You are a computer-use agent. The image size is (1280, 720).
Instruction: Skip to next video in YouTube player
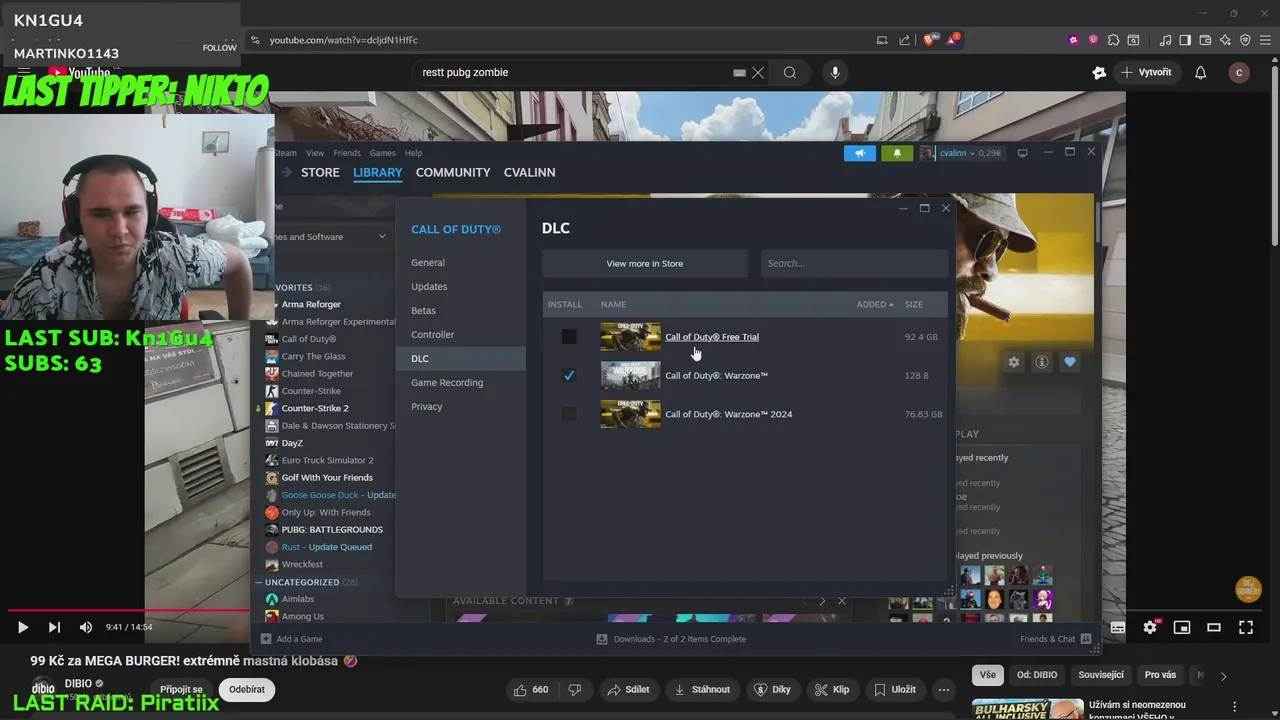(x=54, y=627)
